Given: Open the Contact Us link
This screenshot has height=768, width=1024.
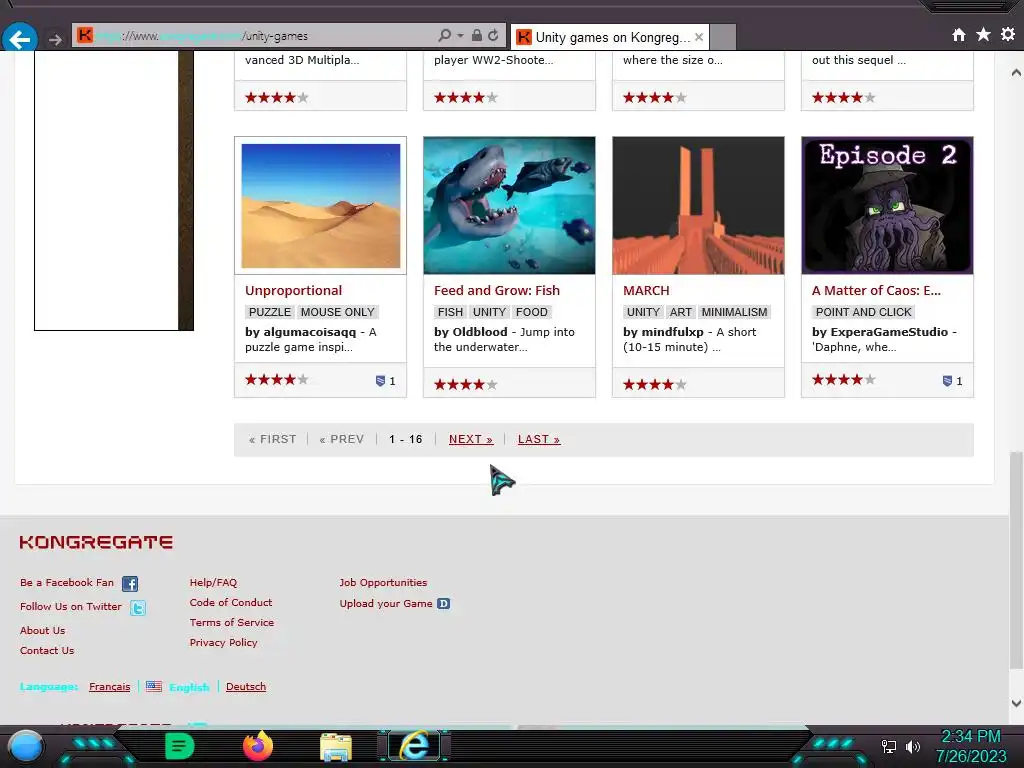Looking at the screenshot, I should (47, 650).
